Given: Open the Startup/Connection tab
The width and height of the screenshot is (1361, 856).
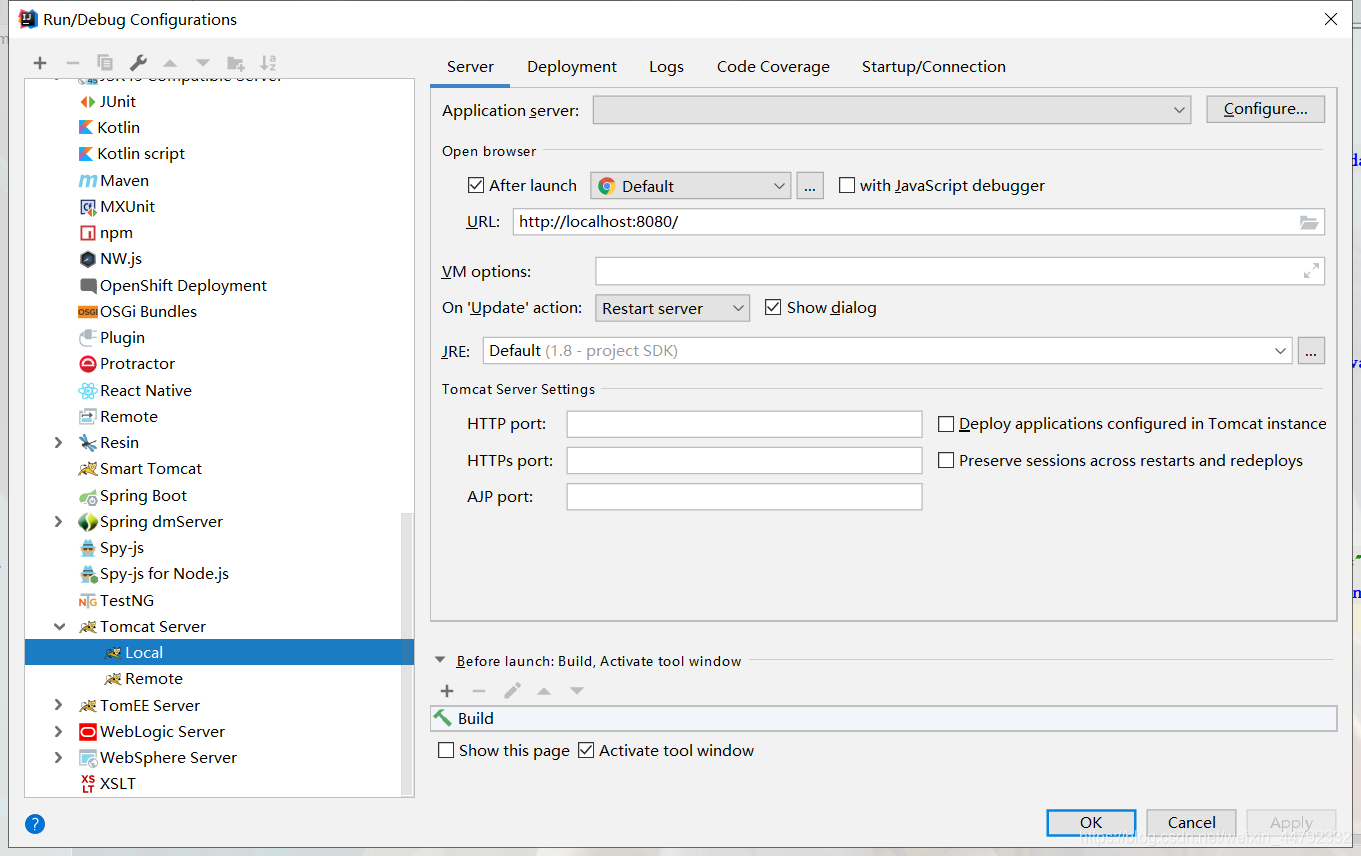Looking at the screenshot, I should pos(934,67).
